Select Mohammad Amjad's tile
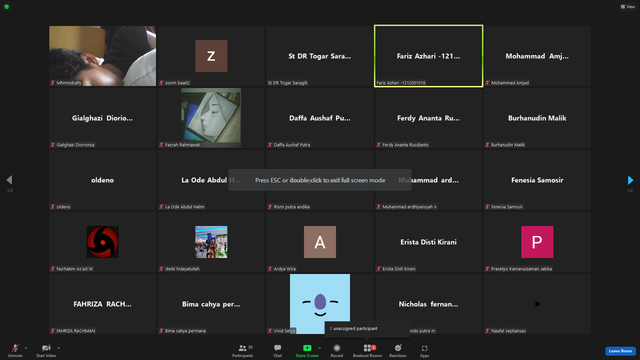640x360 pixels. (x=537, y=56)
